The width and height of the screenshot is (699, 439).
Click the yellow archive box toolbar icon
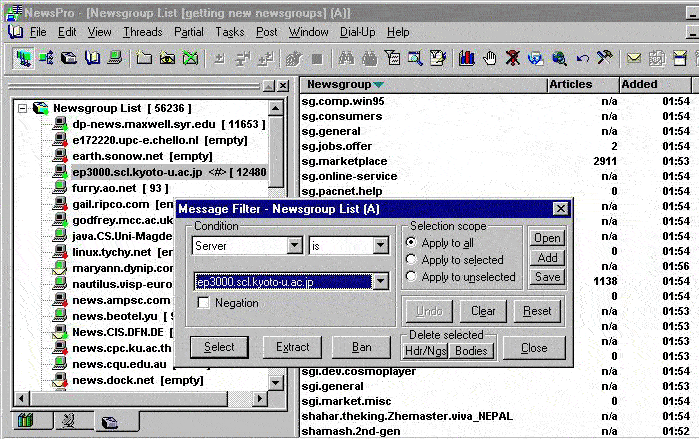680,58
